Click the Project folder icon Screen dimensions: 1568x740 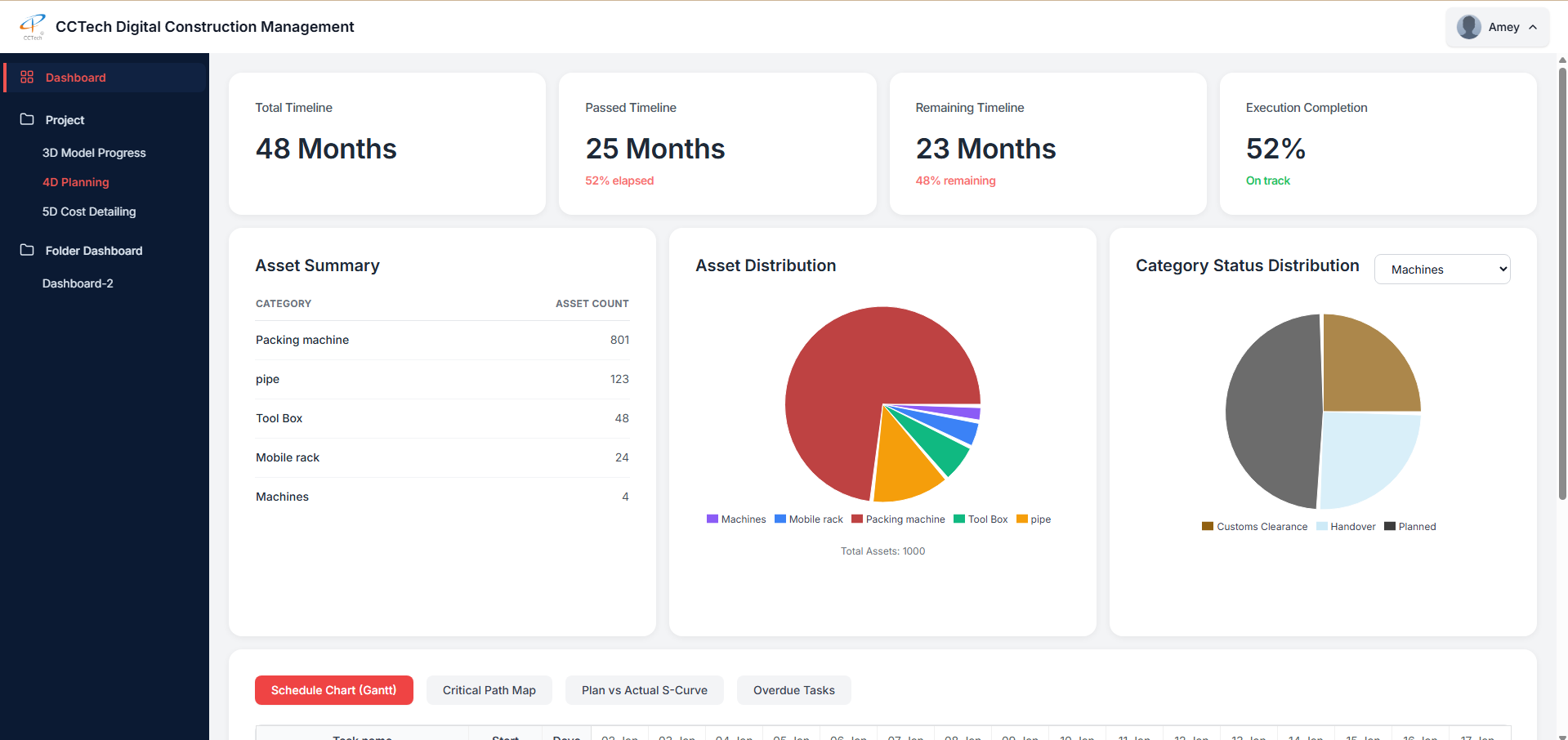coord(27,119)
